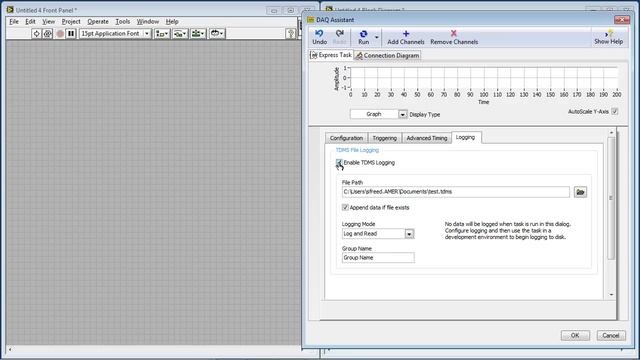Click scroll left arrow in Front Panel

[x=10, y=349]
